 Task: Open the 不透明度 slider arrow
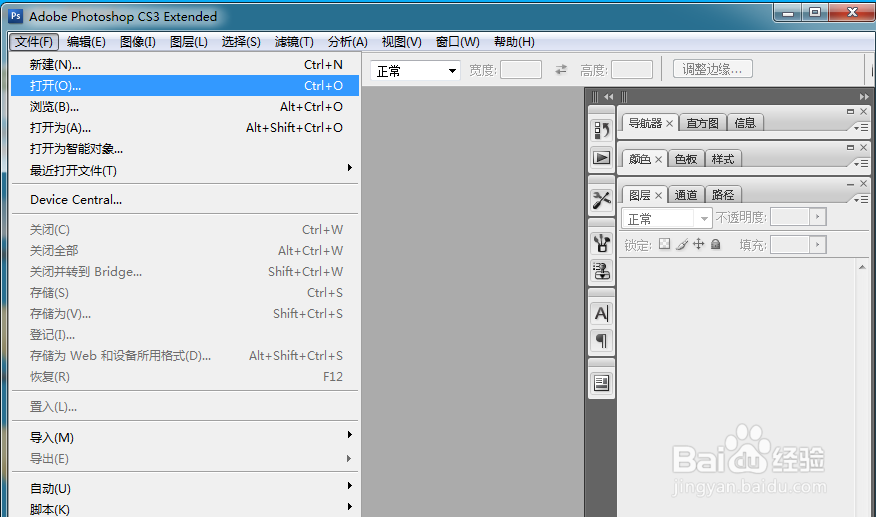817,217
